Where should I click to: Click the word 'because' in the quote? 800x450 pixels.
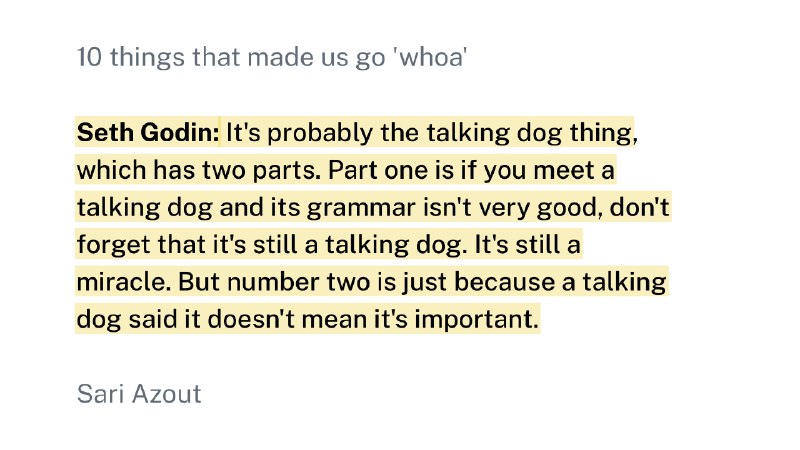502,282
